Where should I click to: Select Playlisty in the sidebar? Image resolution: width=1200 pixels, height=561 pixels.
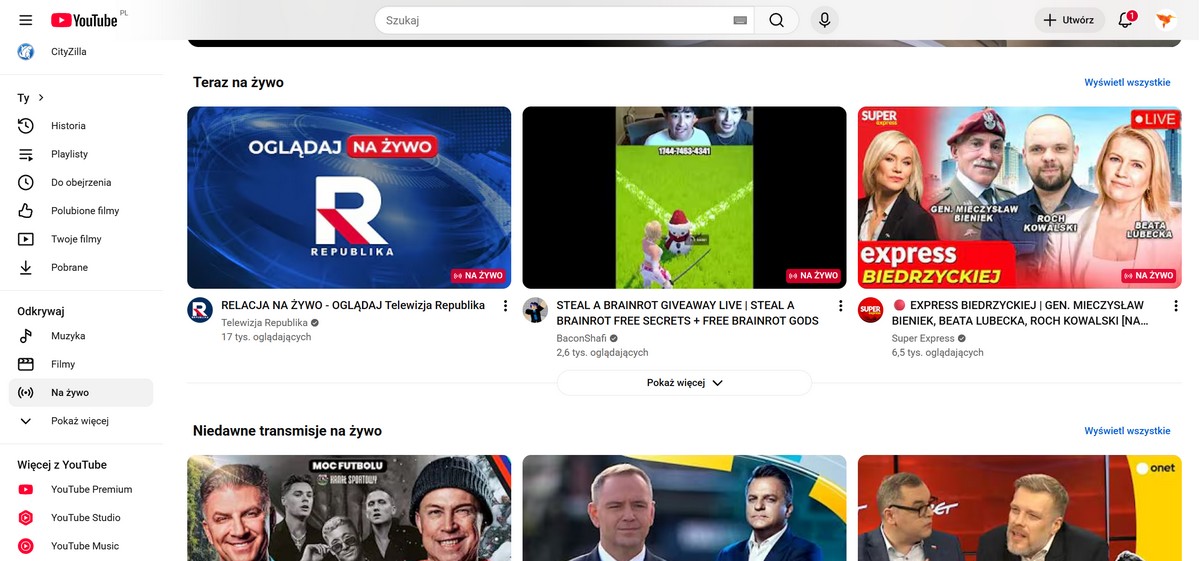(81, 154)
